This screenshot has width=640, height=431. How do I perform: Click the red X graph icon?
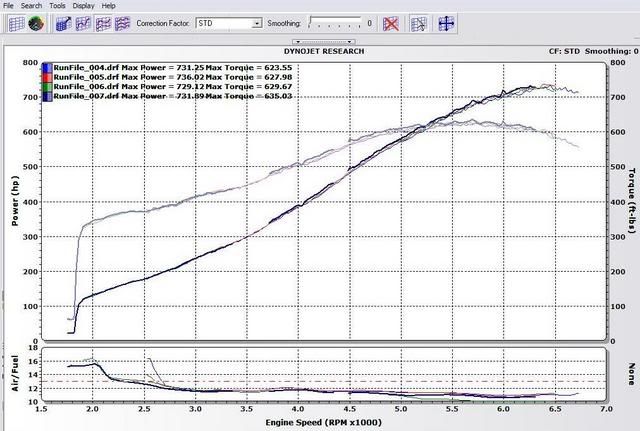[x=391, y=21]
